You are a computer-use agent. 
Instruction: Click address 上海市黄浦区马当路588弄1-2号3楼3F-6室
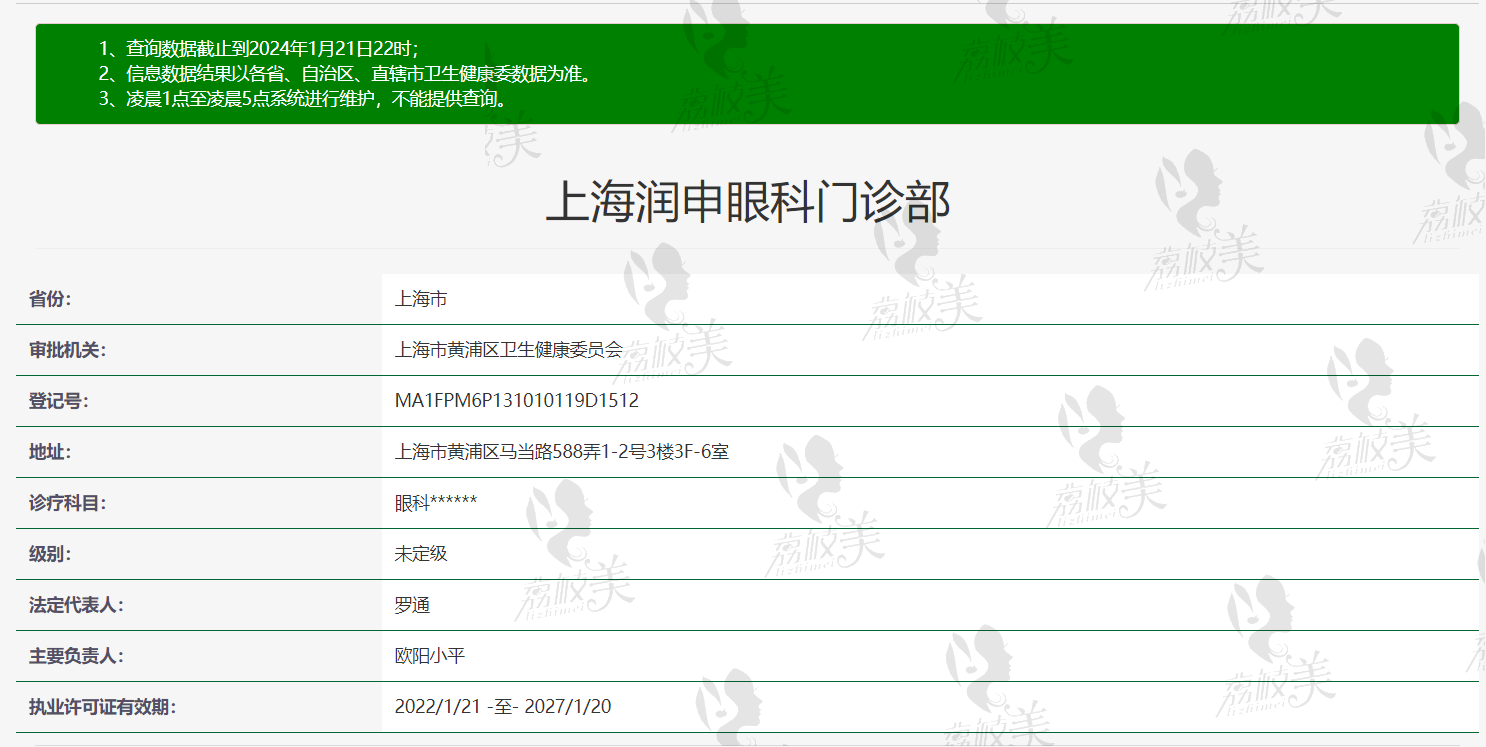pyautogui.click(x=562, y=451)
